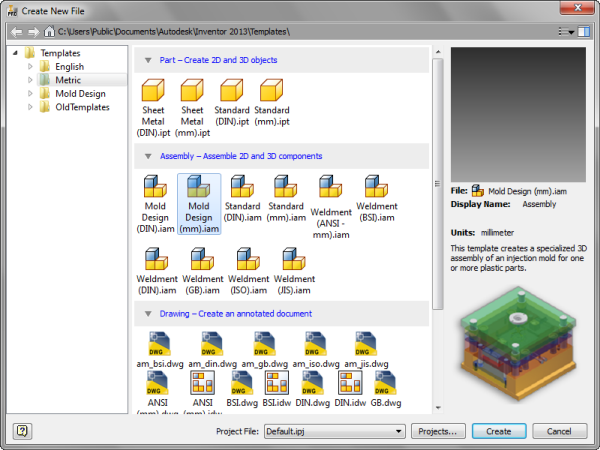Screen dimensions: 600x450
Task: Expand the OldTemplates folder node
Action: 30,107
